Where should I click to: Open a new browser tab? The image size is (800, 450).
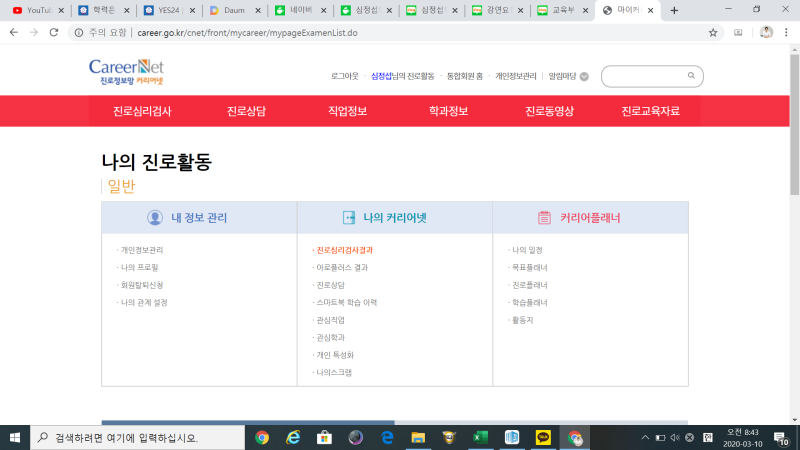(x=674, y=10)
